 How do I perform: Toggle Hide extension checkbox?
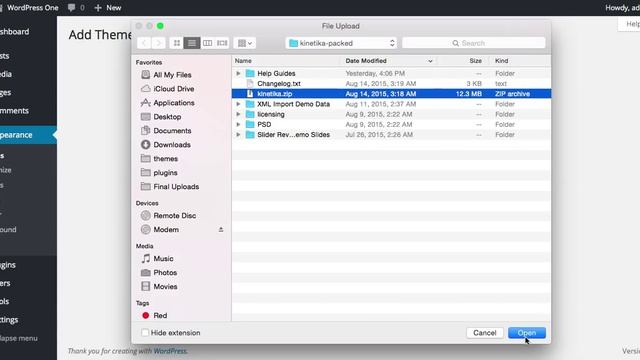145,333
